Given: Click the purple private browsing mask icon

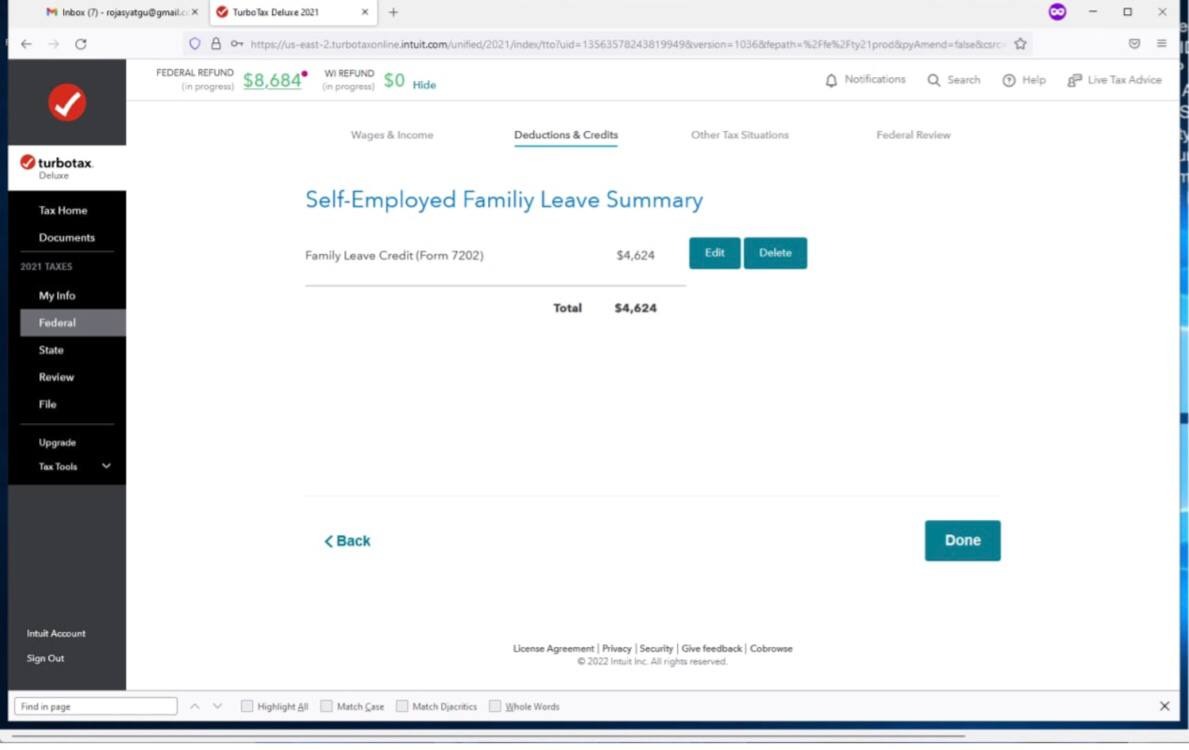Looking at the screenshot, I should pyautogui.click(x=1057, y=12).
